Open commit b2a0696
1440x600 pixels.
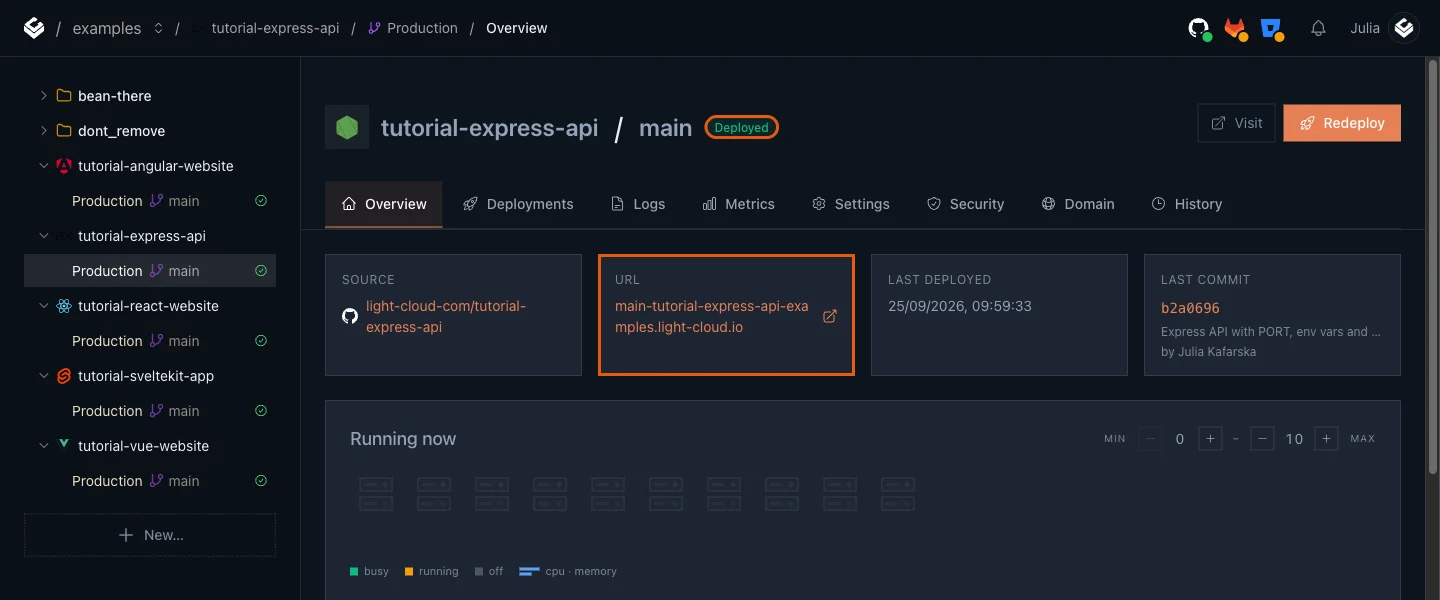pyautogui.click(x=1190, y=308)
